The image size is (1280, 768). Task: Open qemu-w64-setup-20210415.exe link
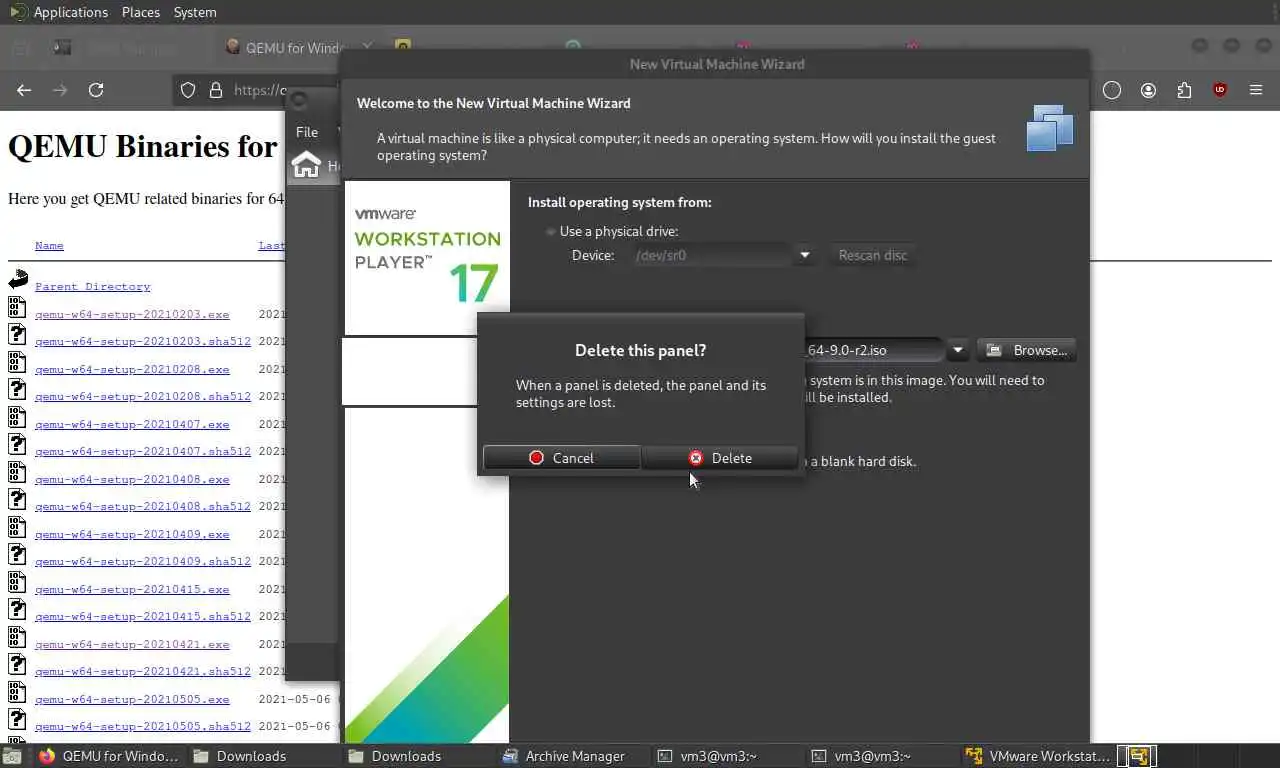tap(132, 589)
